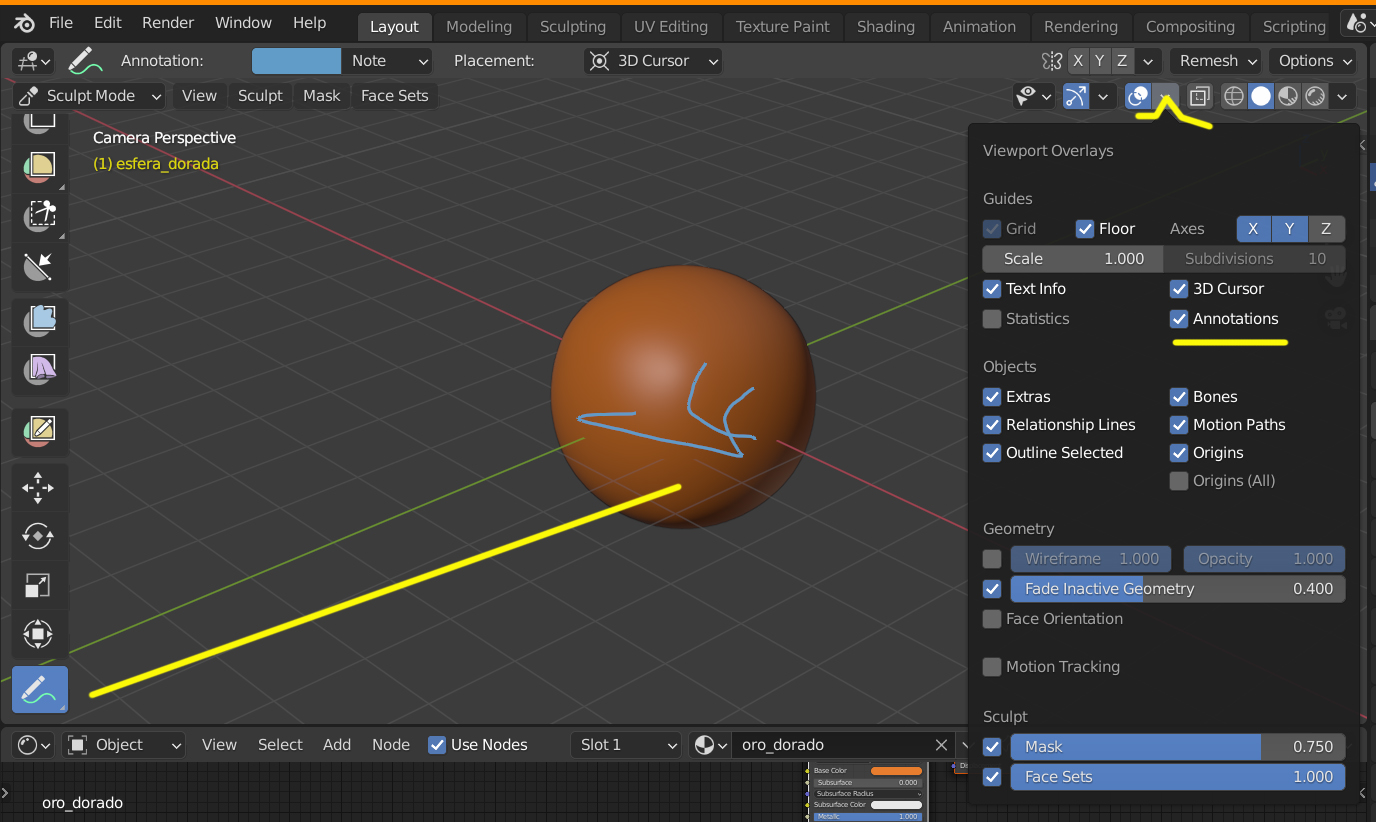Image resolution: width=1376 pixels, height=822 pixels.
Task: Switch to Solid viewport shading
Action: [1261, 96]
